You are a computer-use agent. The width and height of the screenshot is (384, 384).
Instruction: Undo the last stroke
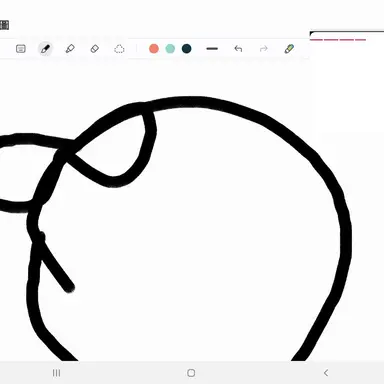[238, 49]
